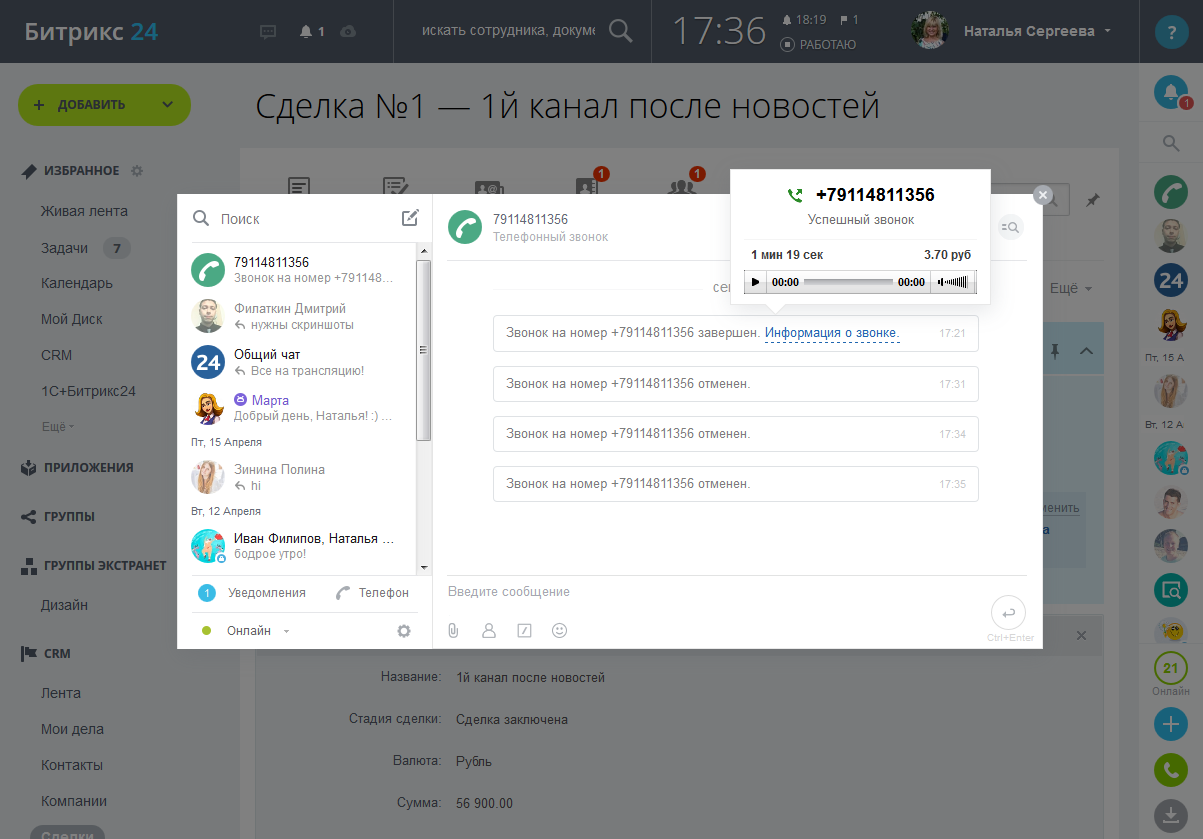Viewport: 1203px width, 839px height.
Task: Toggle the РАБОТАЮ work status
Action: click(818, 45)
